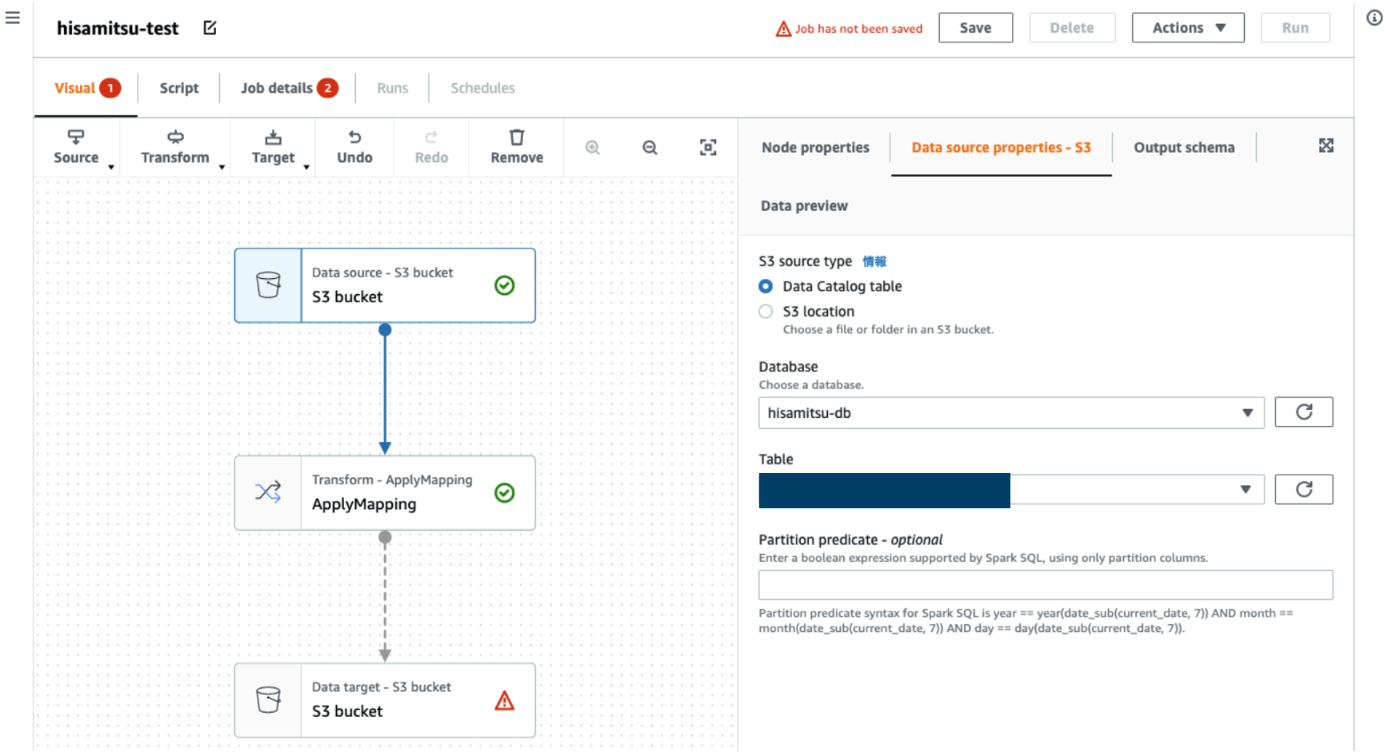Switch to the Script tab
Screen dimensions: 1400x756
[179, 88]
